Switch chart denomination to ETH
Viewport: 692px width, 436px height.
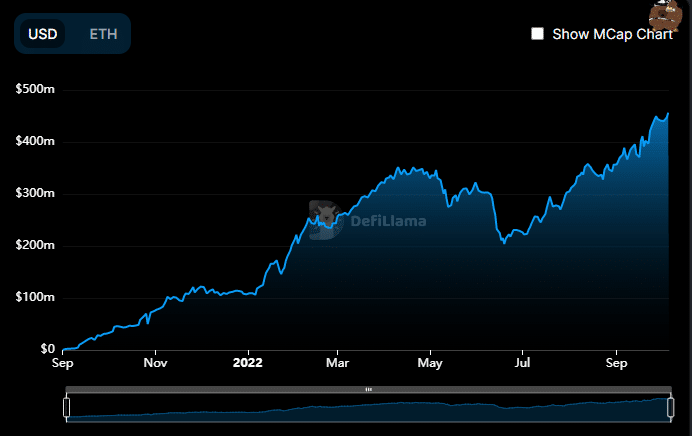(103, 34)
